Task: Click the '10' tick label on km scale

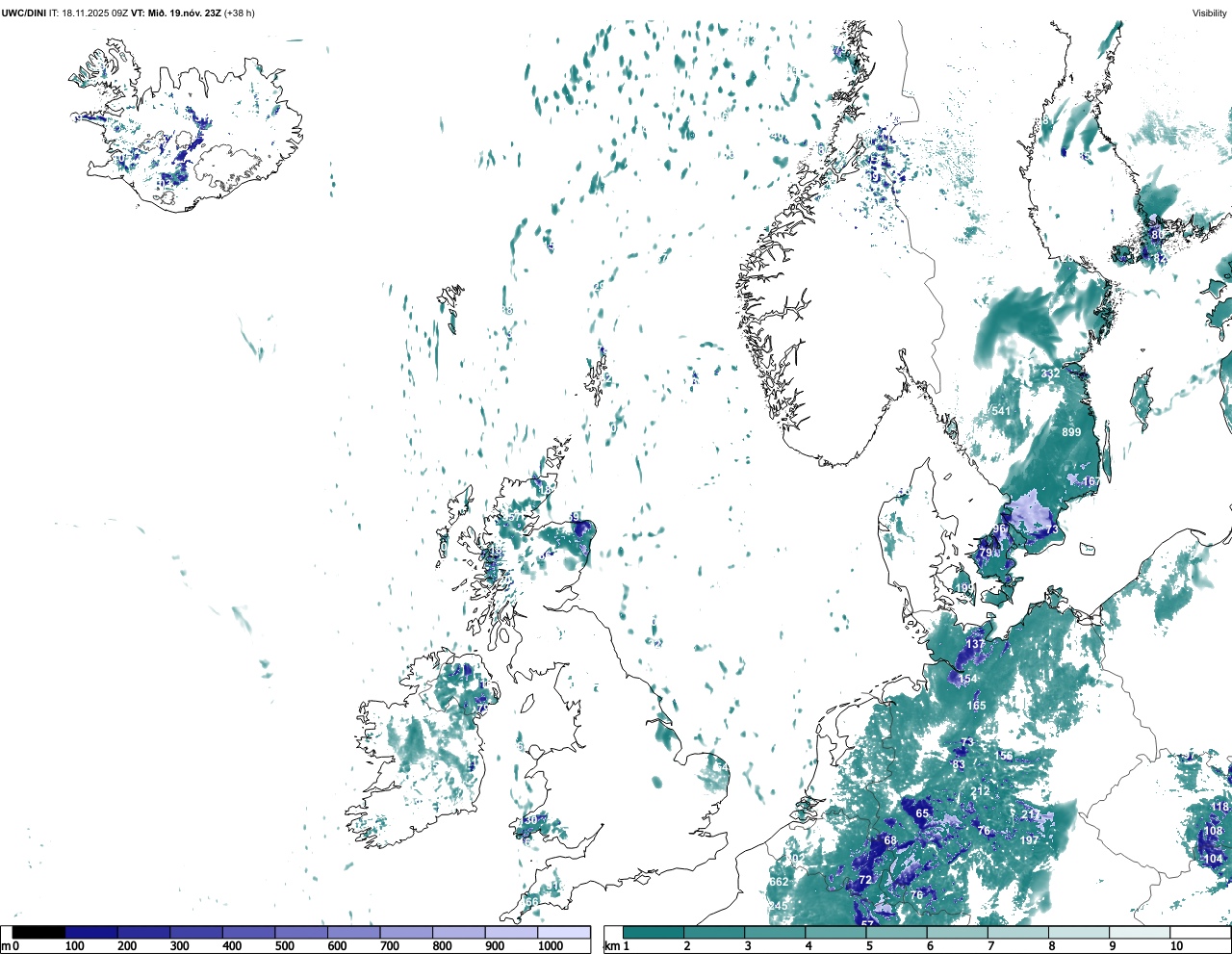Action: (x=1176, y=946)
